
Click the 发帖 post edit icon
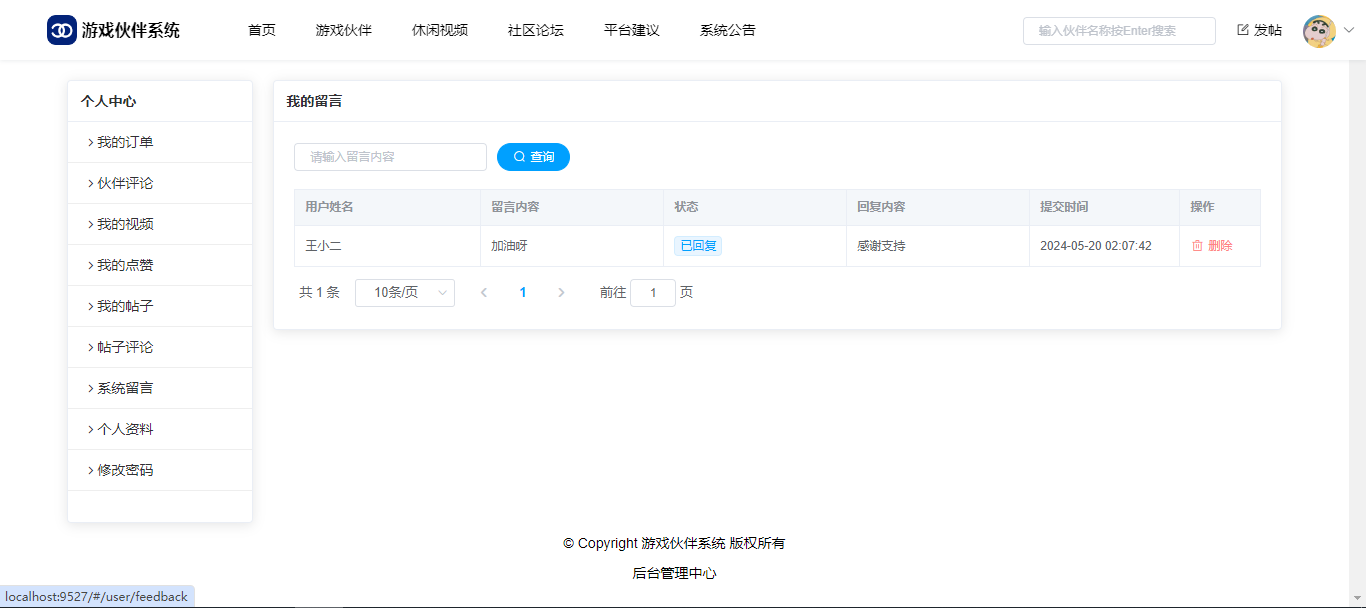(1243, 30)
